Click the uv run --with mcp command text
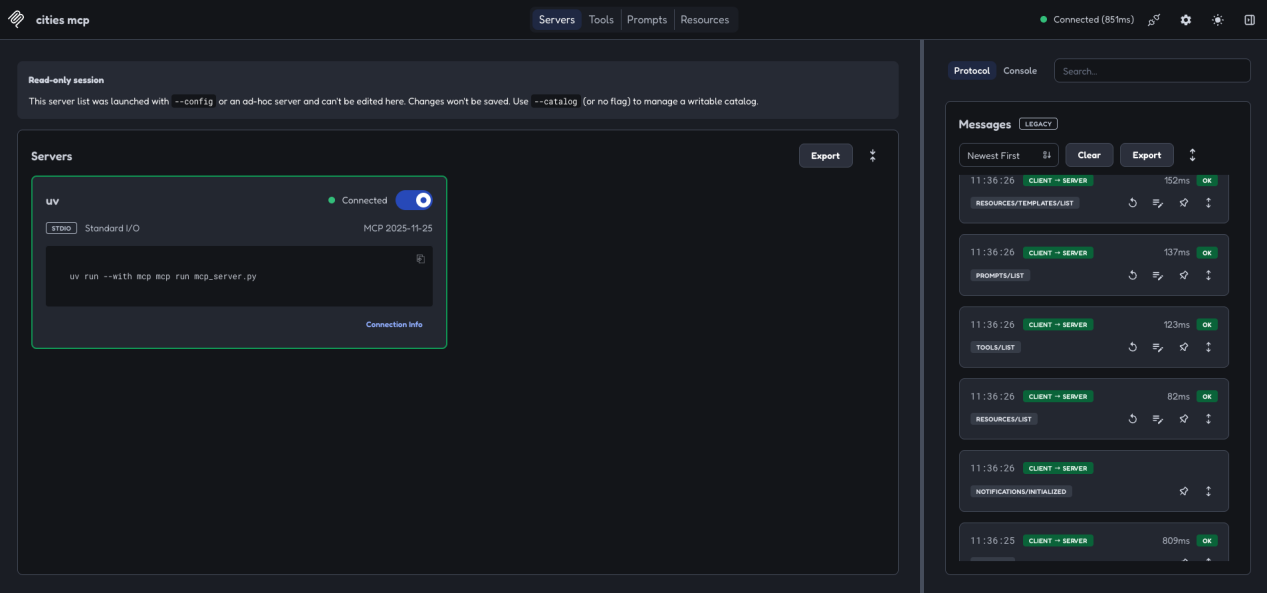The height and width of the screenshot is (593, 1267). pyautogui.click(x=163, y=276)
